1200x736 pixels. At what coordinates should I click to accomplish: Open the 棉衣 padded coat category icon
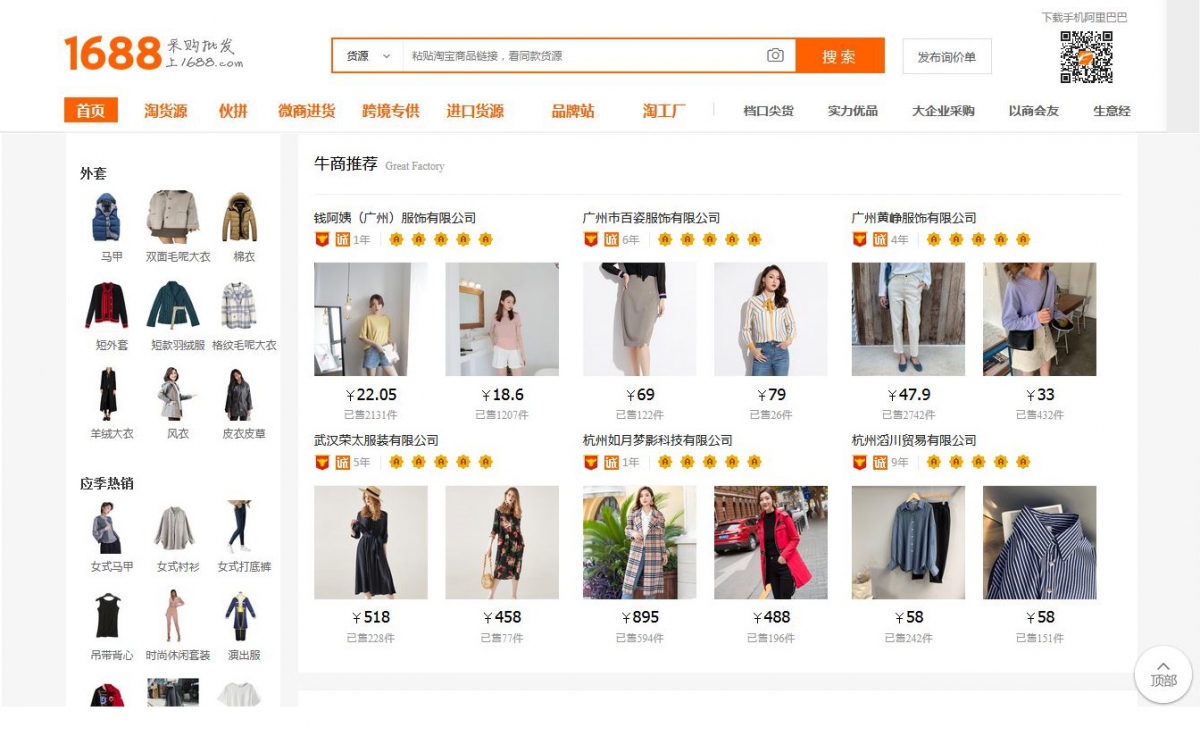tap(240, 217)
